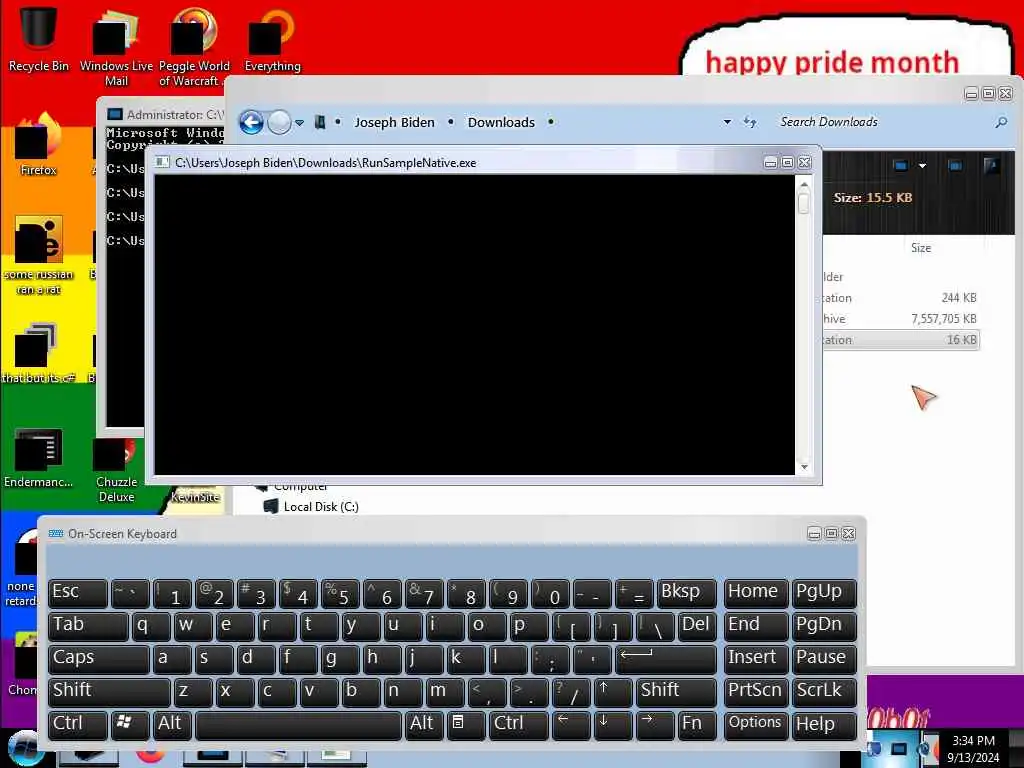This screenshot has width=1024, height=768.
Task: Click the Enter key on On-Screen Keyboard
Action: 665,658
